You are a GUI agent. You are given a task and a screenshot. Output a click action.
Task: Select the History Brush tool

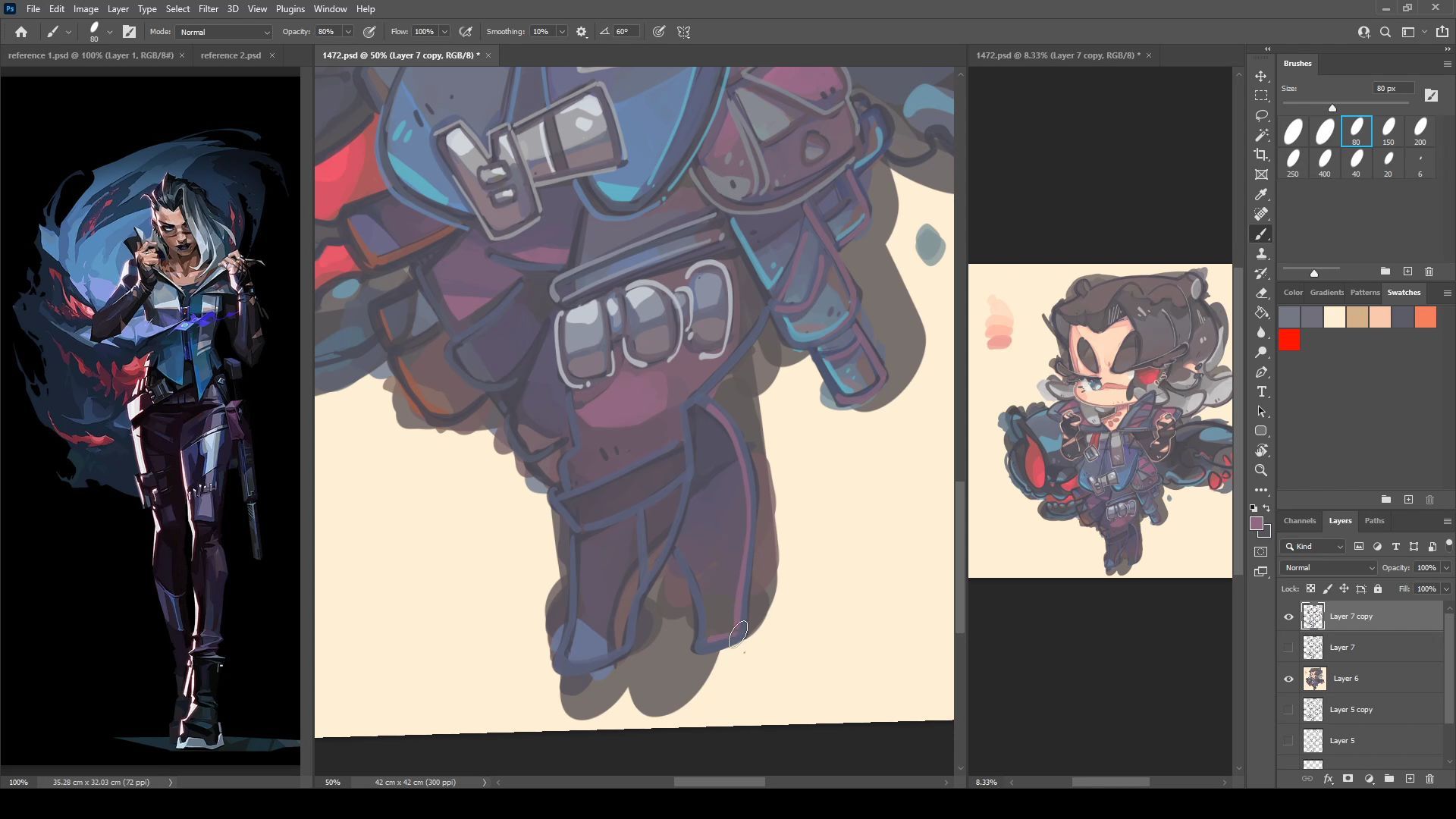1261,274
